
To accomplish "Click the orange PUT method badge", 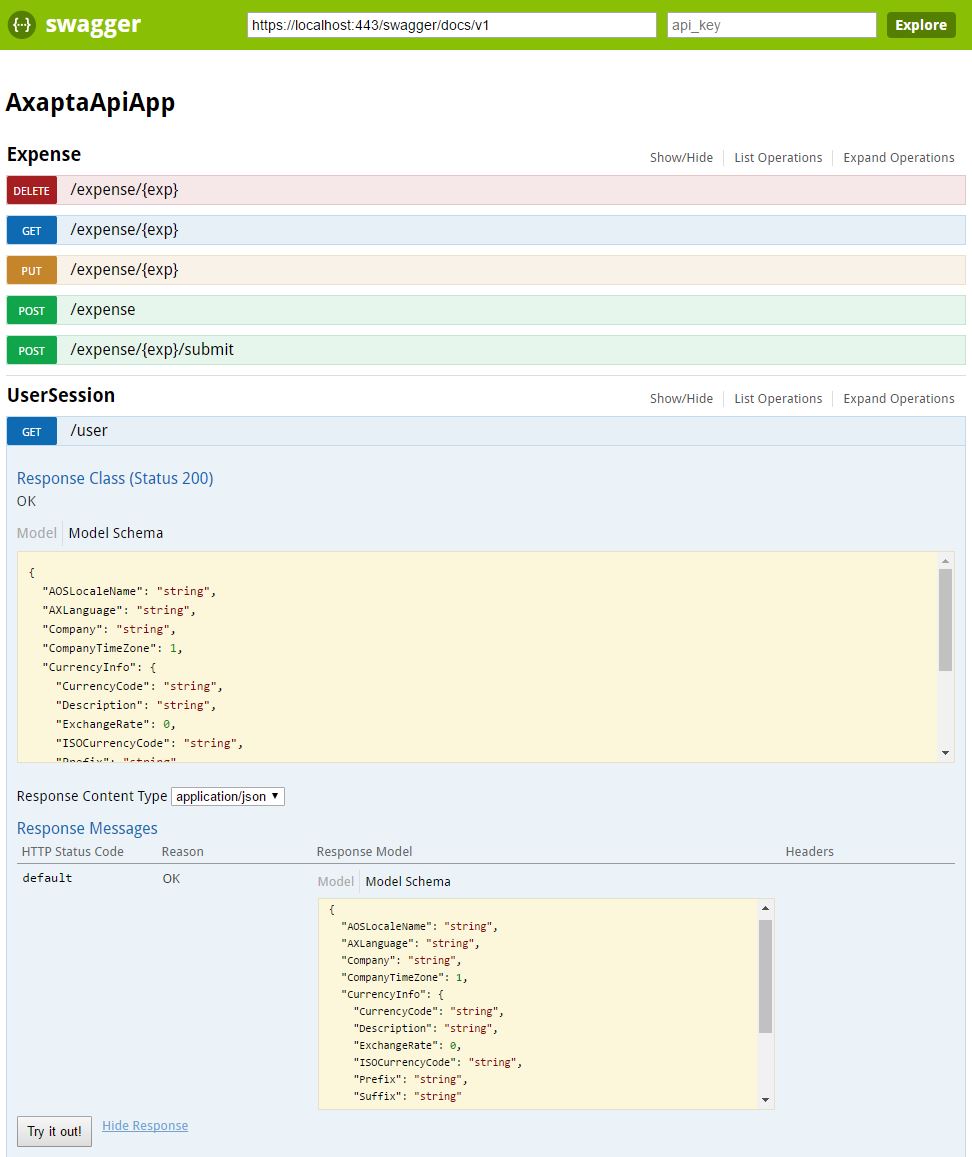I will pos(32,270).
